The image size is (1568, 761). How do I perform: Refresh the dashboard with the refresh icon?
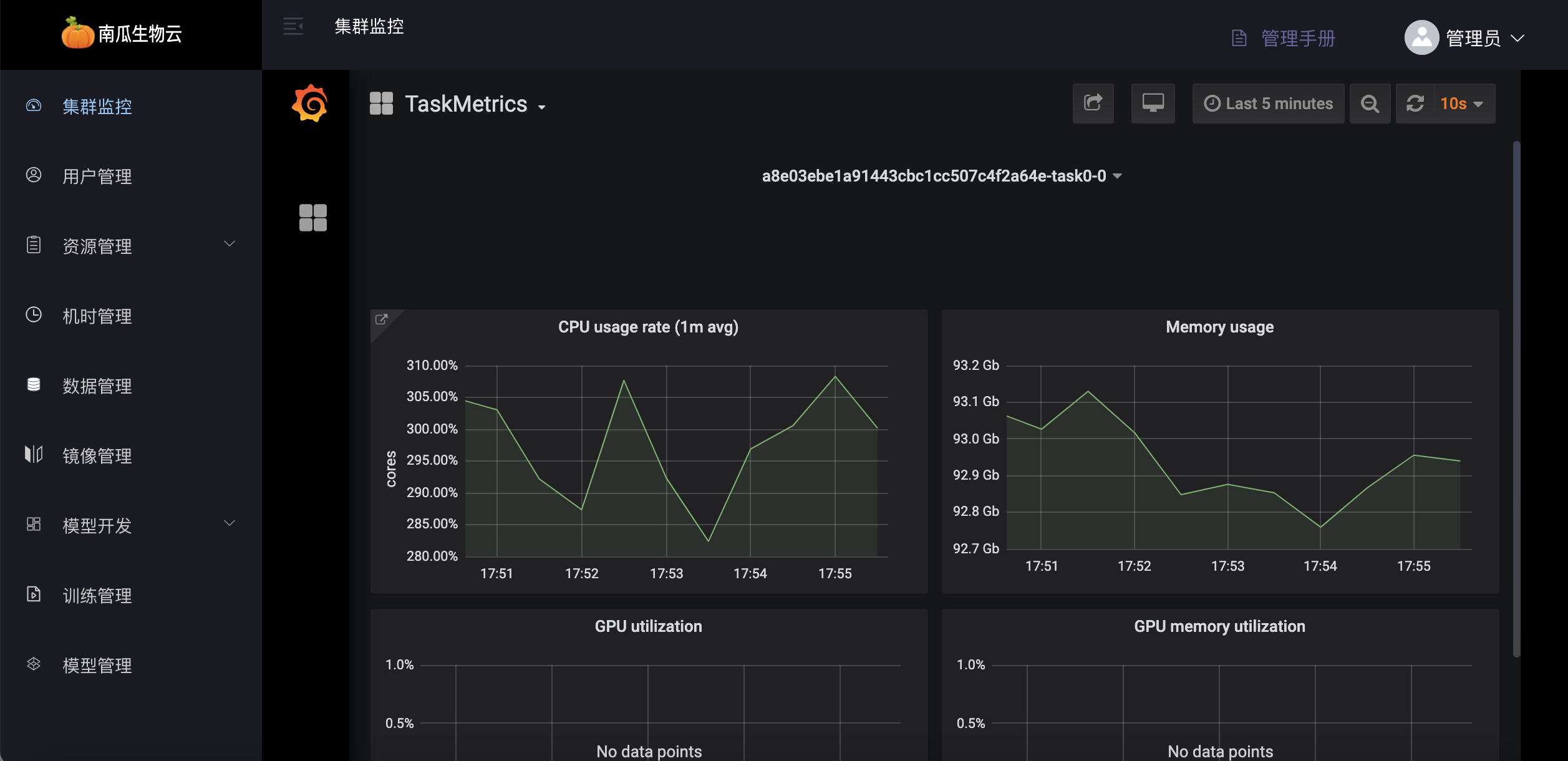tap(1415, 104)
